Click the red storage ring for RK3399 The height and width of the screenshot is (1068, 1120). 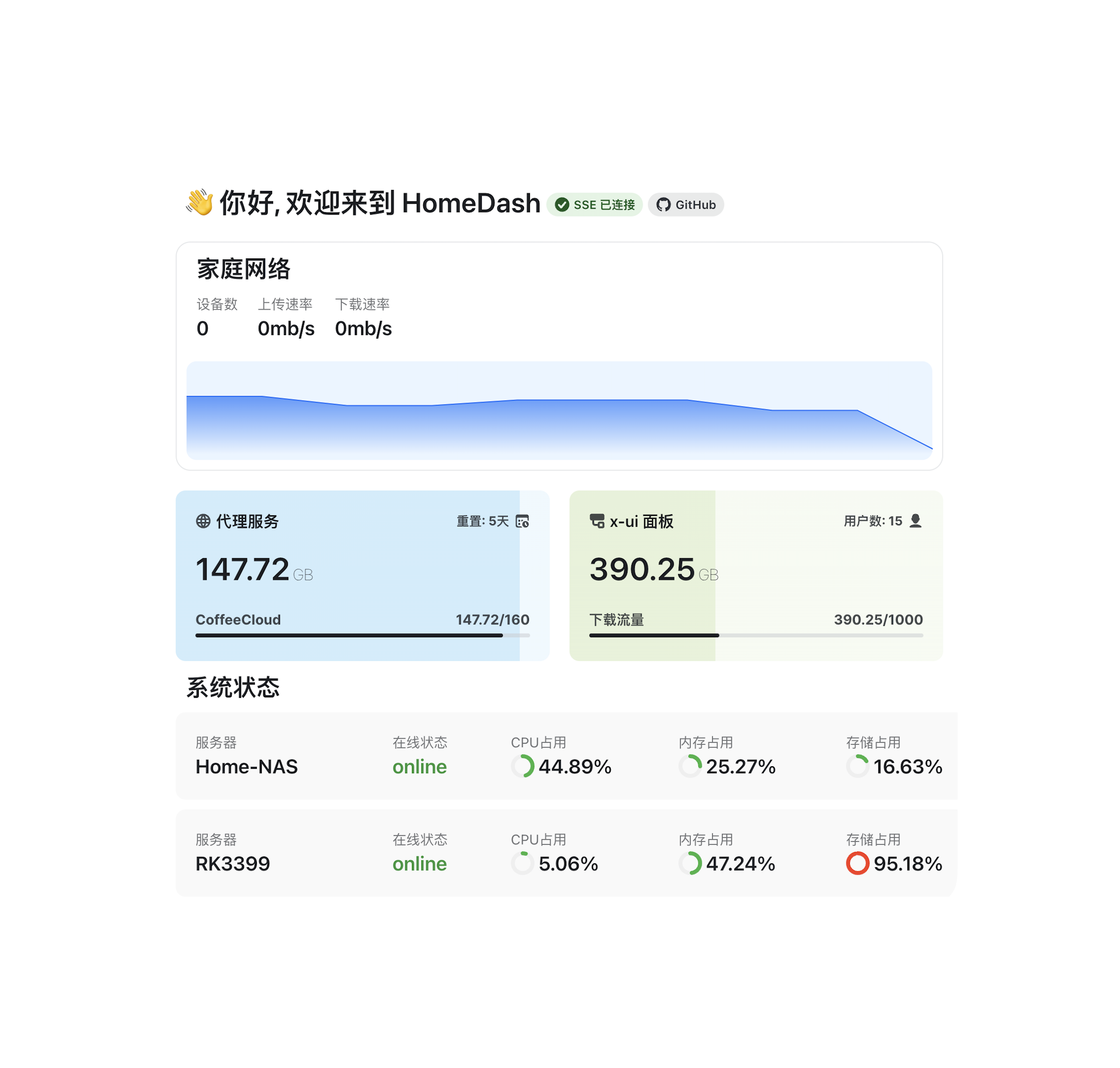[x=857, y=864]
